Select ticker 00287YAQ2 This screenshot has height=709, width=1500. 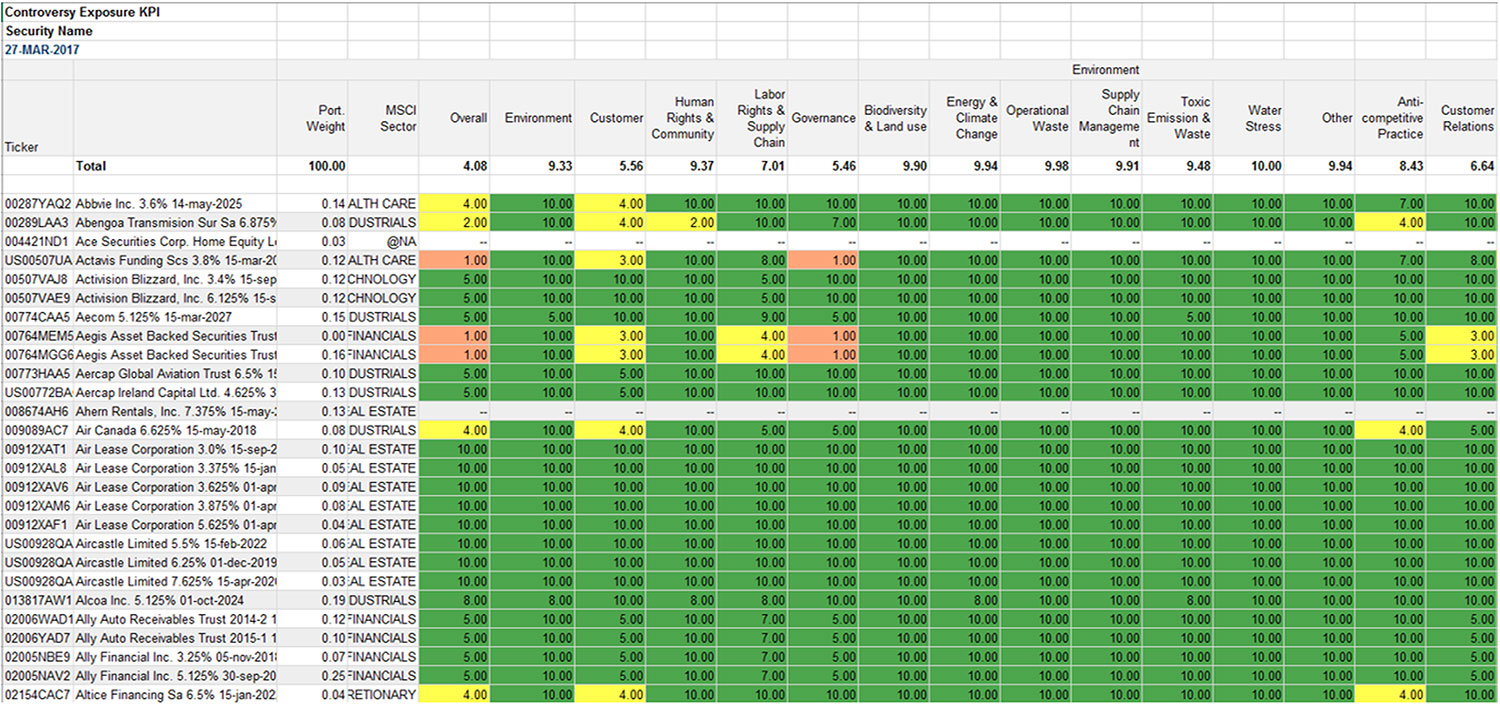pos(38,204)
